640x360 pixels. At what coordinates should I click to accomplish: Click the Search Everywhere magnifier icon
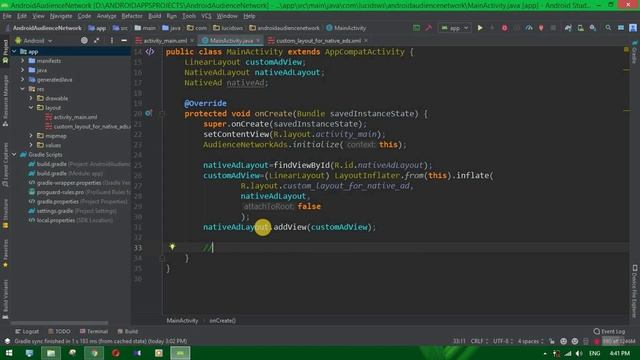[608, 28]
